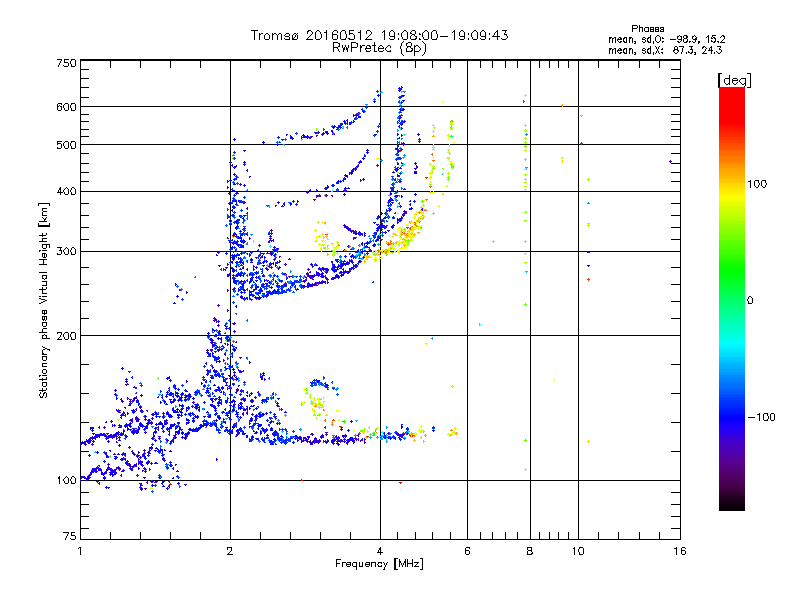Click the y-axis label '600'
Image resolution: width=800 pixels, height=600 pixels.
pos(66,107)
